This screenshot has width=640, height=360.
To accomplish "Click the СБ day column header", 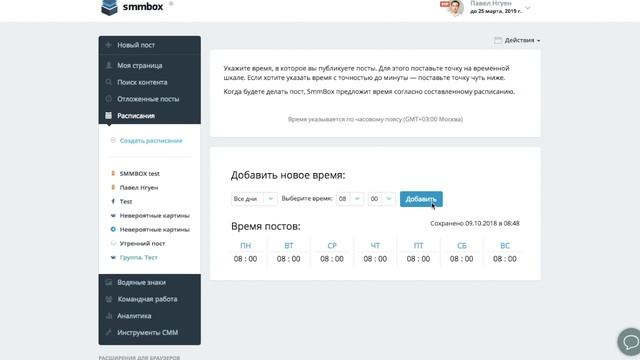I will [462, 245].
